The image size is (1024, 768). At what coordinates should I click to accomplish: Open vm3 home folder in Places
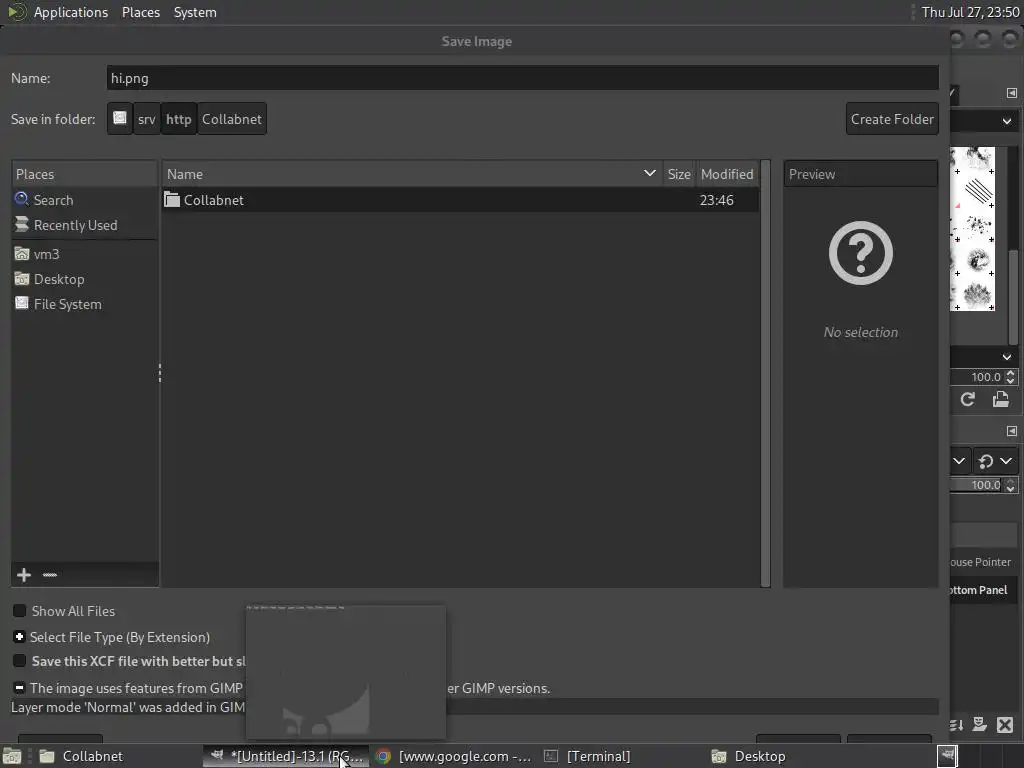pyautogui.click(x=46, y=253)
